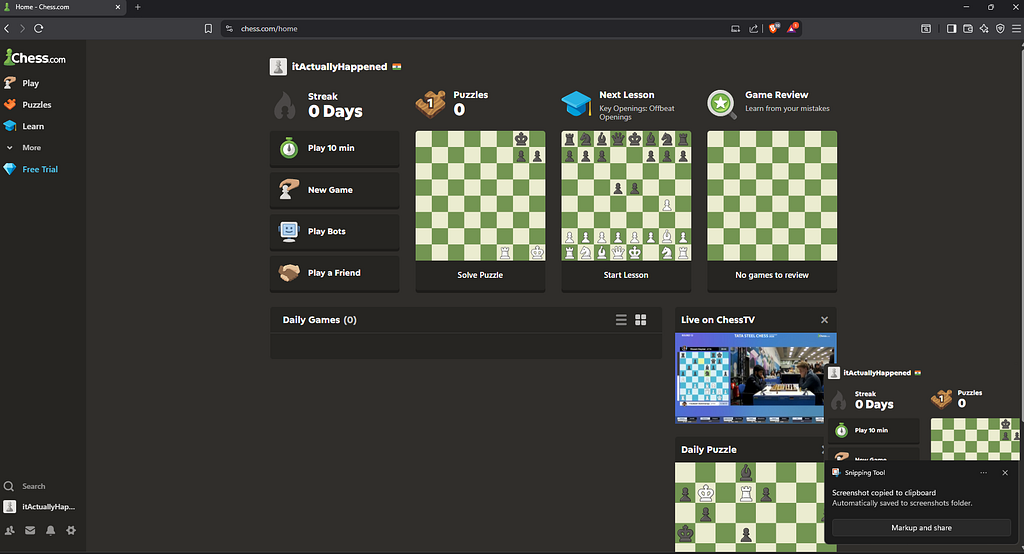Click the Play 10 min button
Viewport: 1024px width, 554px height.
334,148
